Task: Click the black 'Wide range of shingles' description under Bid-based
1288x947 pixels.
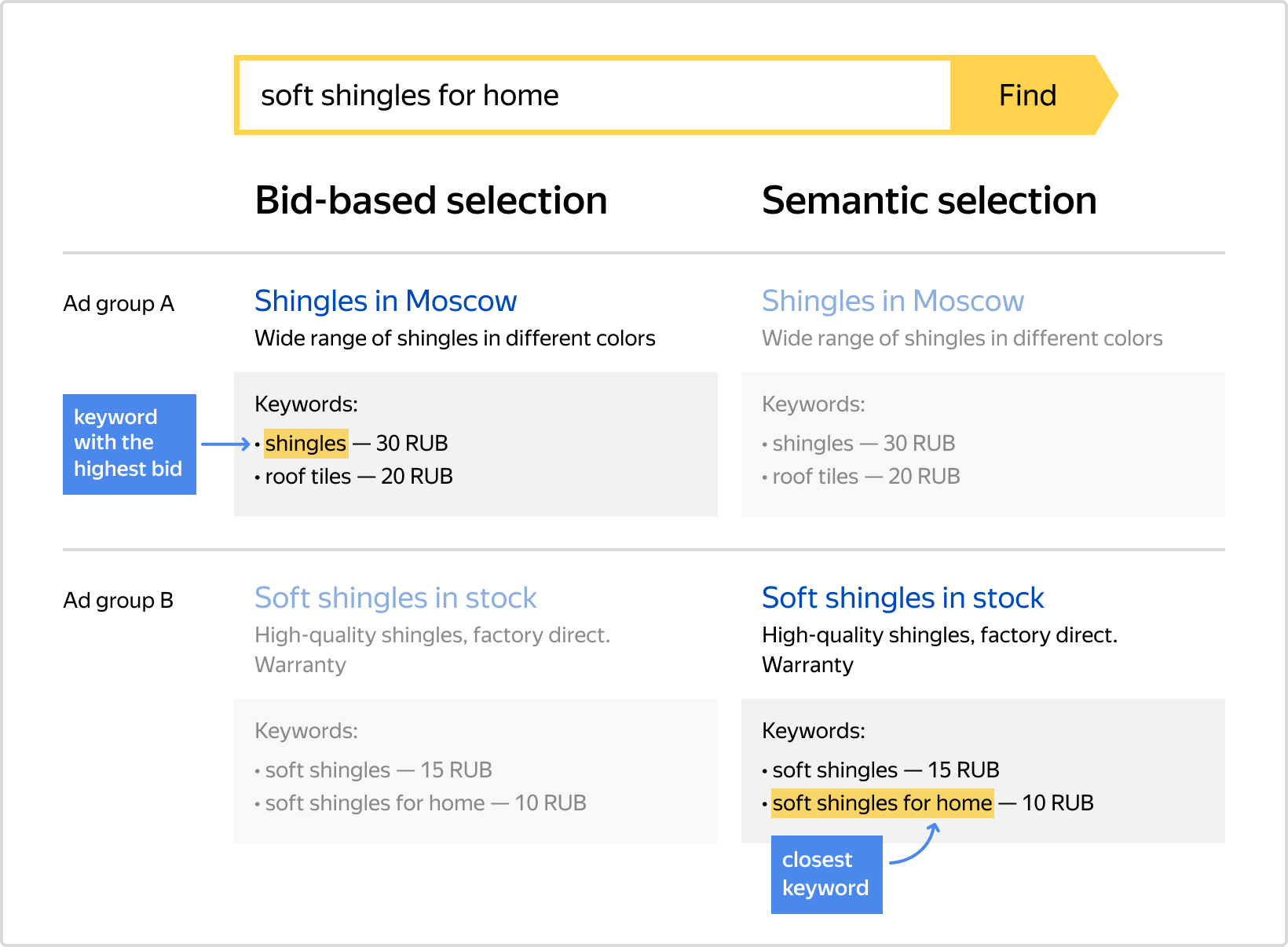Action: [x=455, y=338]
